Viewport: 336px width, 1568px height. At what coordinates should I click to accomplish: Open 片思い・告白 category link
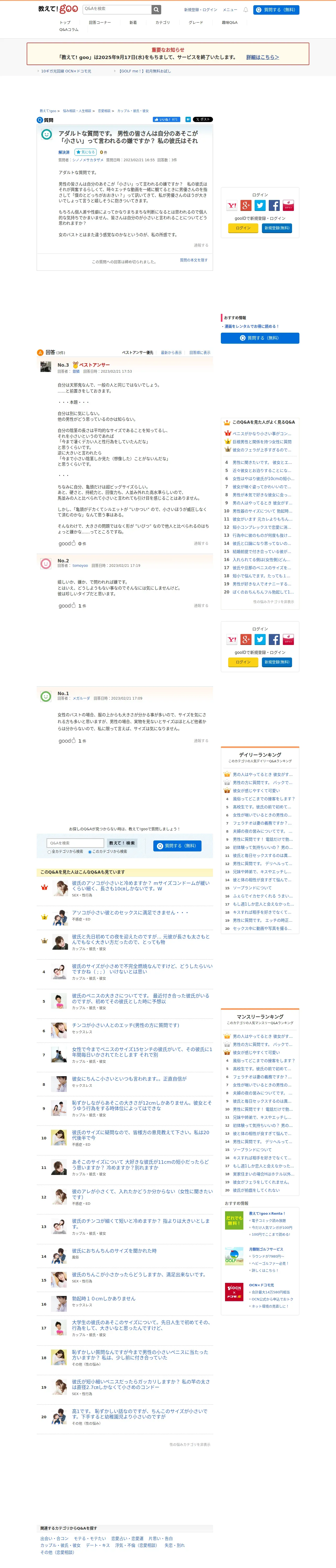[x=160, y=1538]
